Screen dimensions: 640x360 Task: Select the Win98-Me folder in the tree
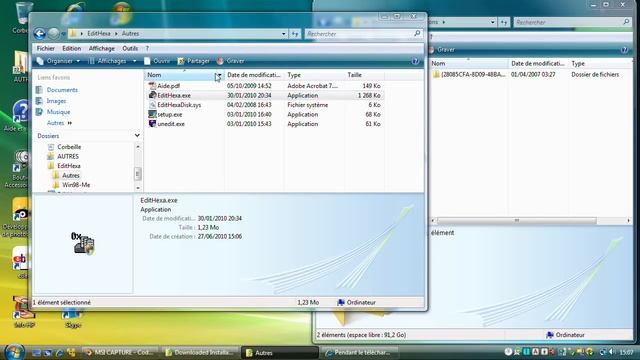76,185
